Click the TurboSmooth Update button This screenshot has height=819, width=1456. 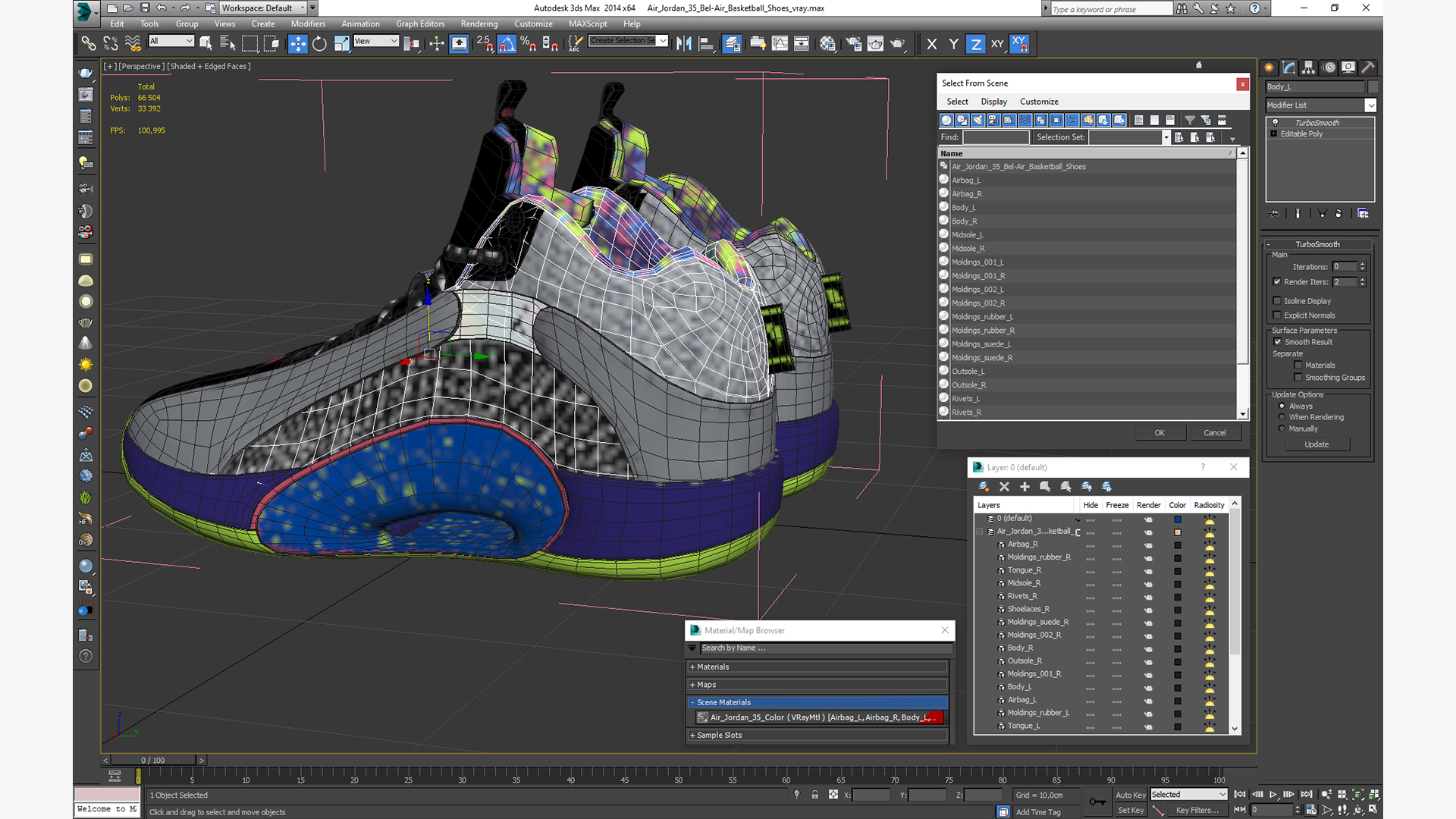click(x=1316, y=444)
